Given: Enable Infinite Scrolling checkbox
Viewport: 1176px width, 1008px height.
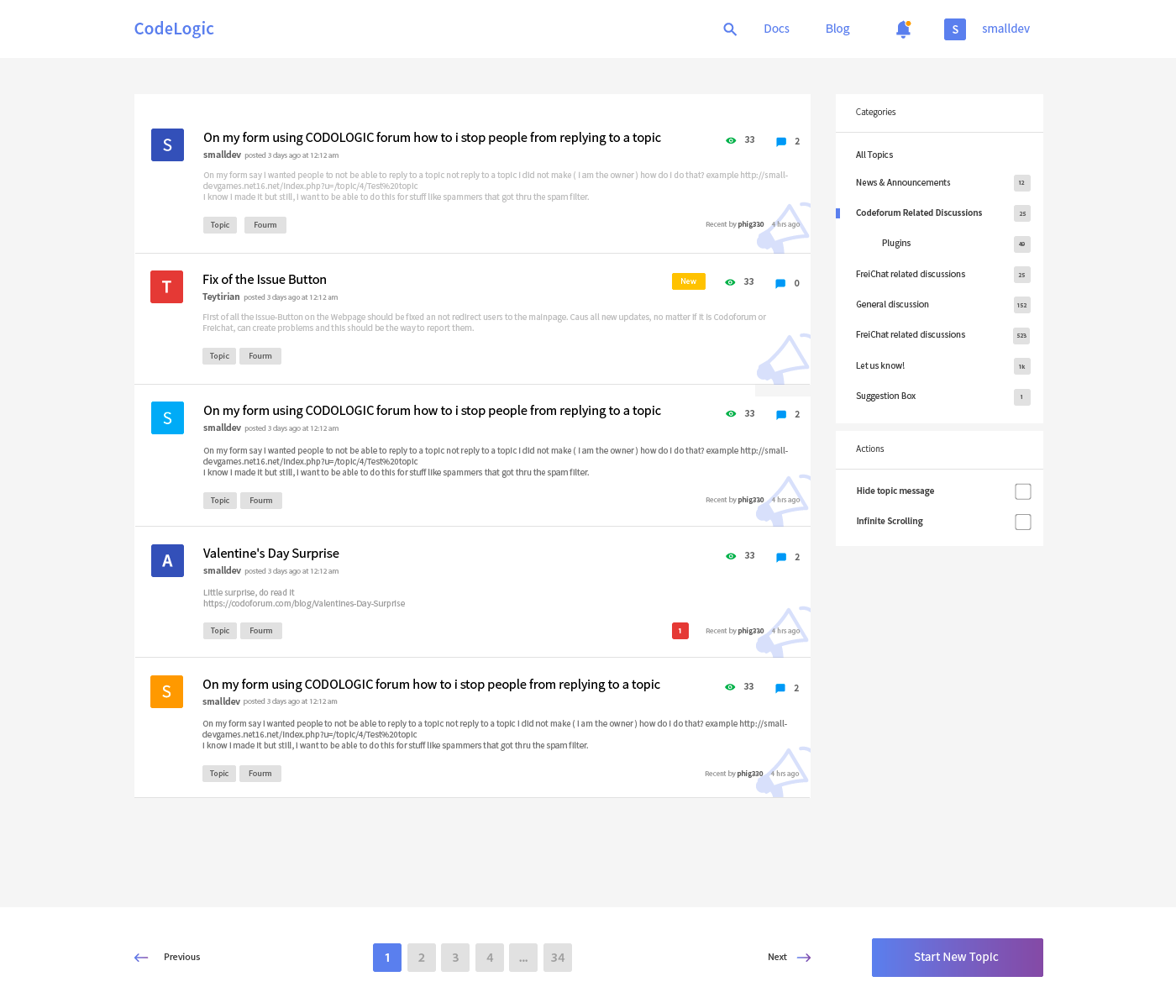Looking at the screenshot, I should tap(1023, 522).
